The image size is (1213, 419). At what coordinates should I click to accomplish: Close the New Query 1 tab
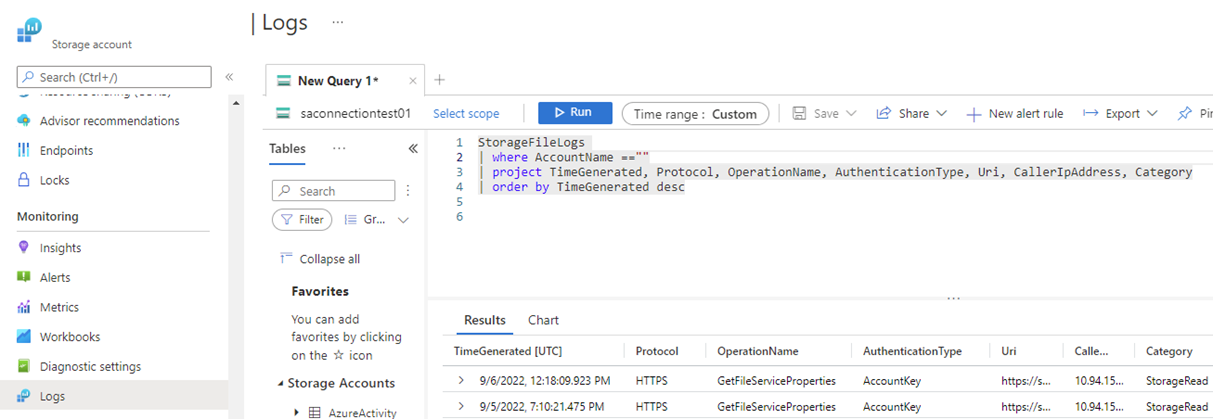pos(412,81)
